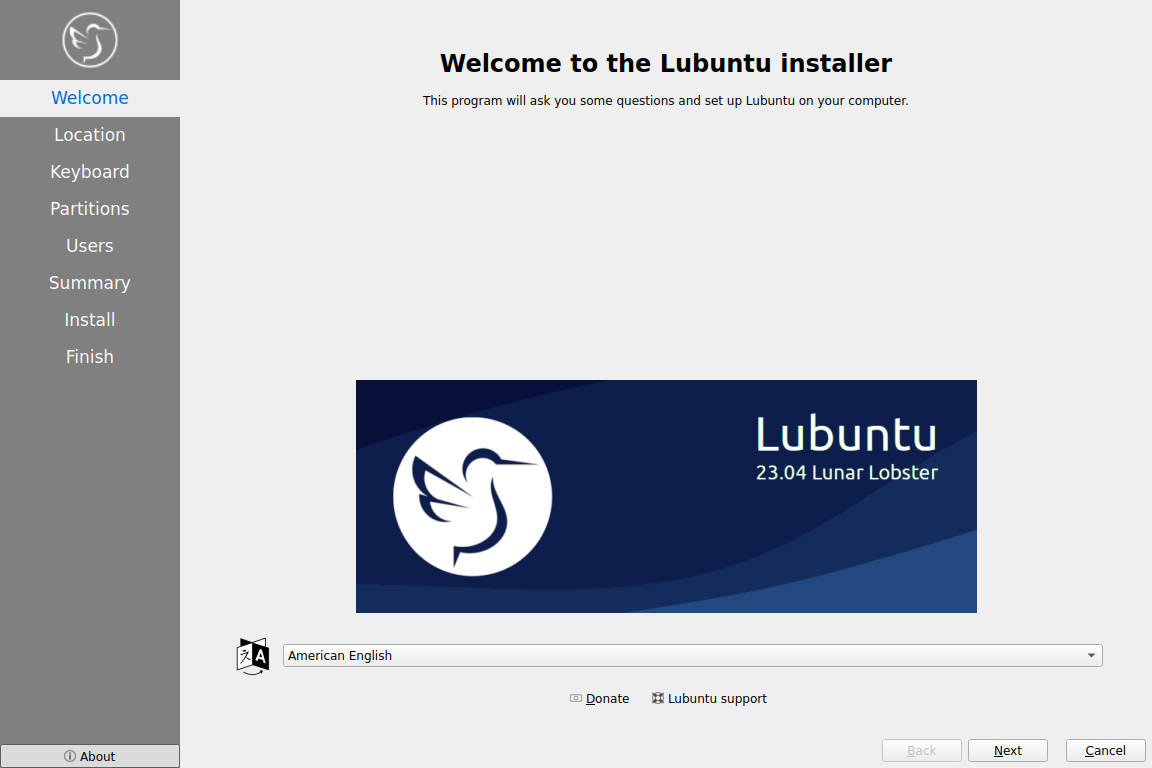This screenshot has width=1152, height=768.
Task: Cancel the Lubuntu installer
Action: (1105, 751)
